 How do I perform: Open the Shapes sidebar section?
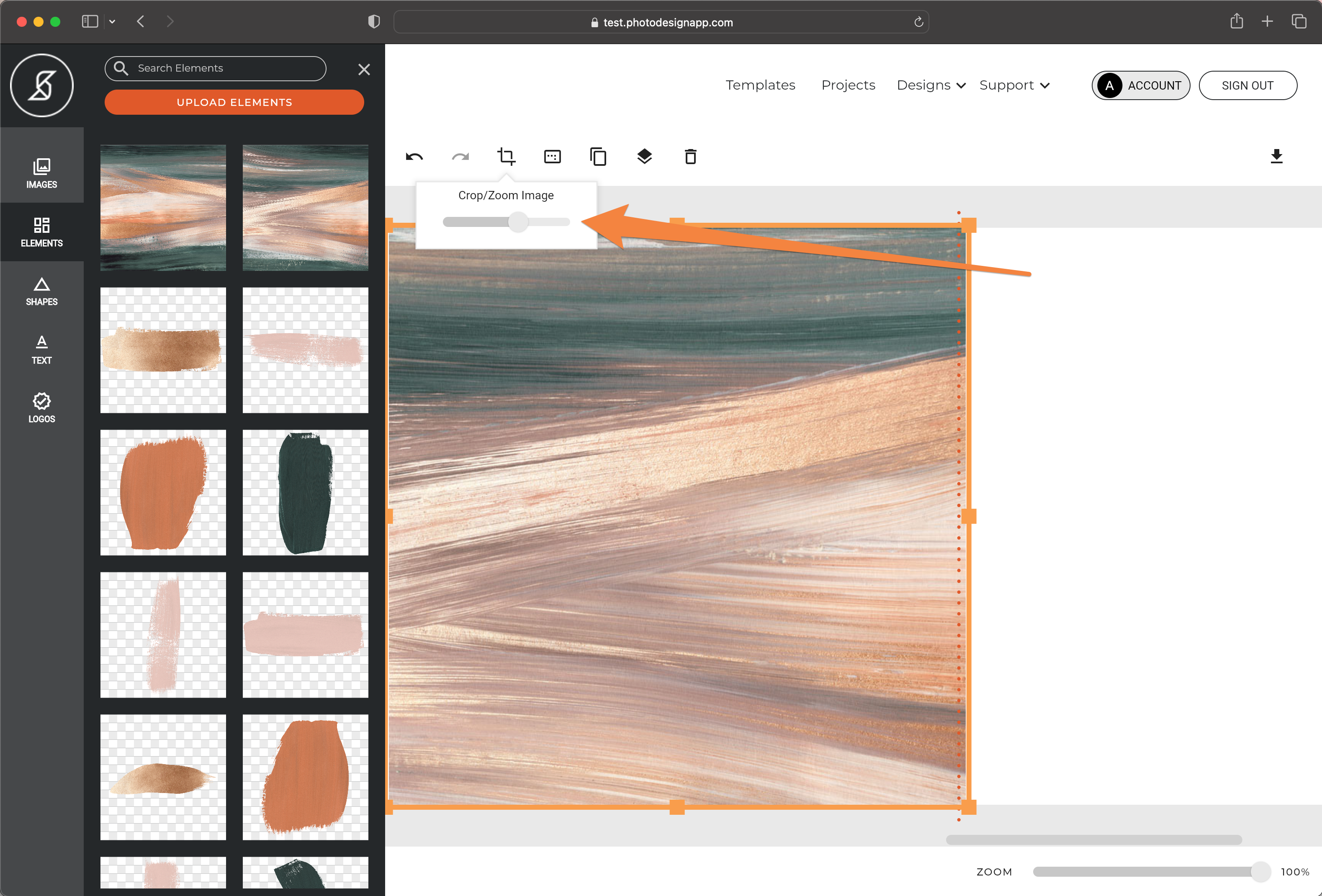[x=41, y=291]
